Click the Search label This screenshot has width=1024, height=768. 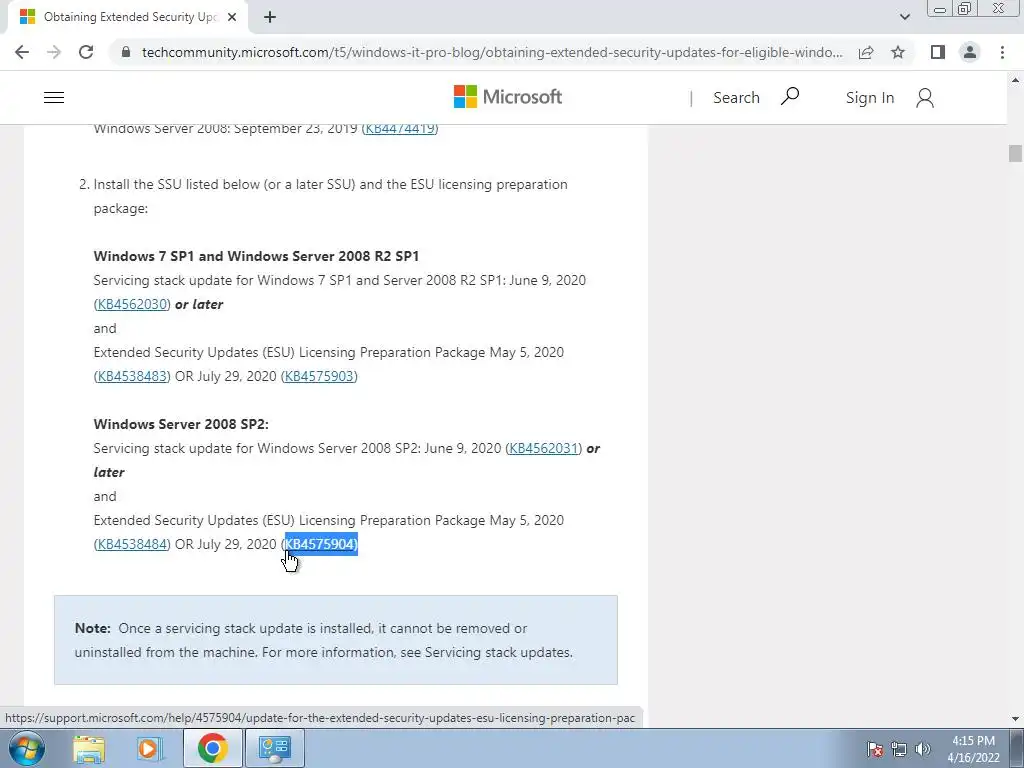pos(736,97)
